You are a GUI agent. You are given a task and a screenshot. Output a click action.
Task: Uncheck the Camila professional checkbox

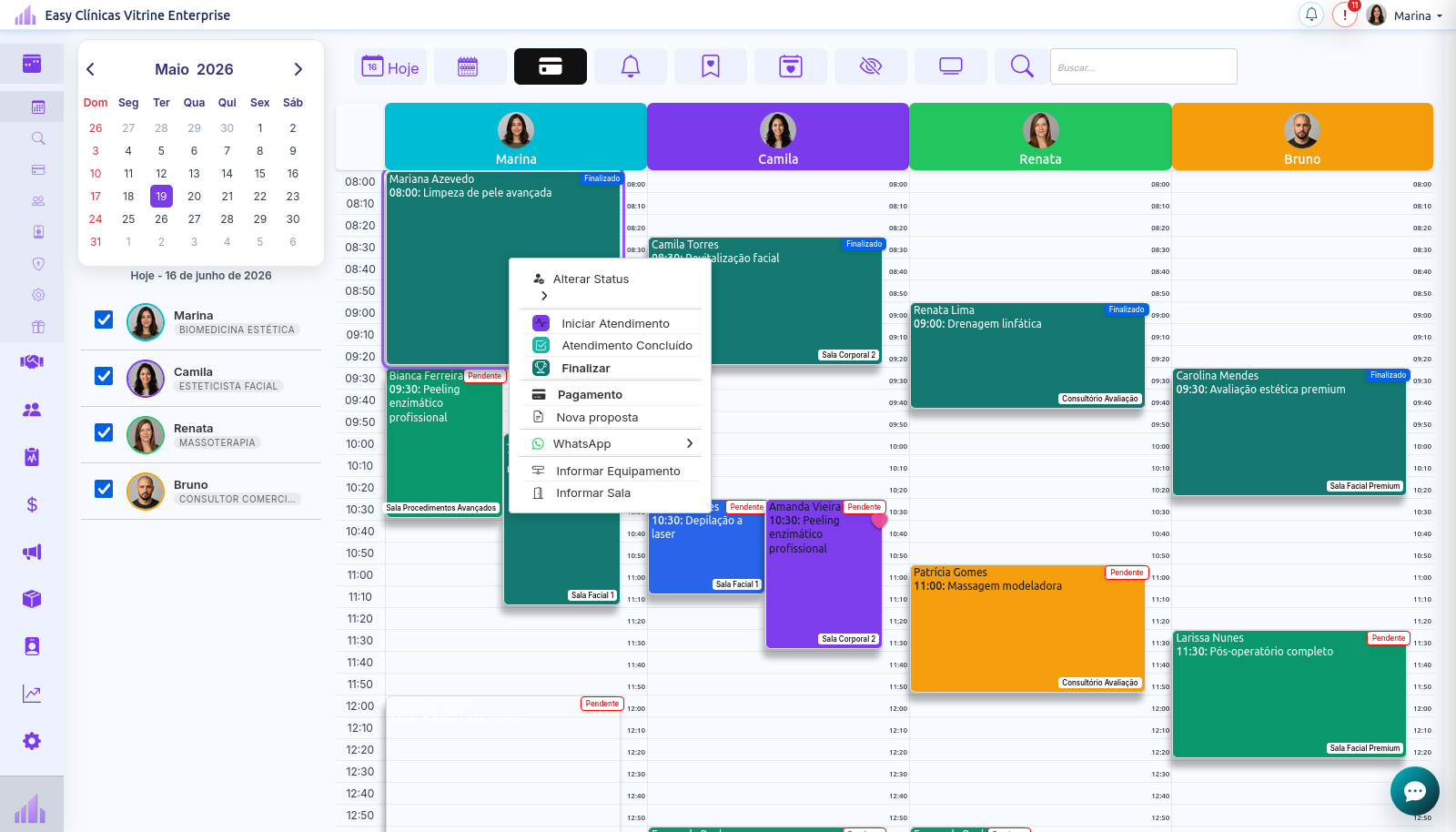click(x=104, y=376)
